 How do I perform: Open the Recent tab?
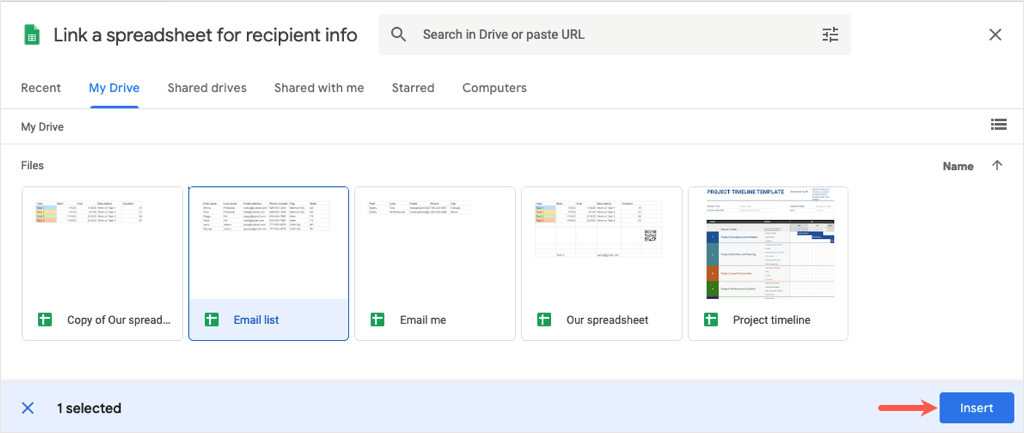click(41, 88)
